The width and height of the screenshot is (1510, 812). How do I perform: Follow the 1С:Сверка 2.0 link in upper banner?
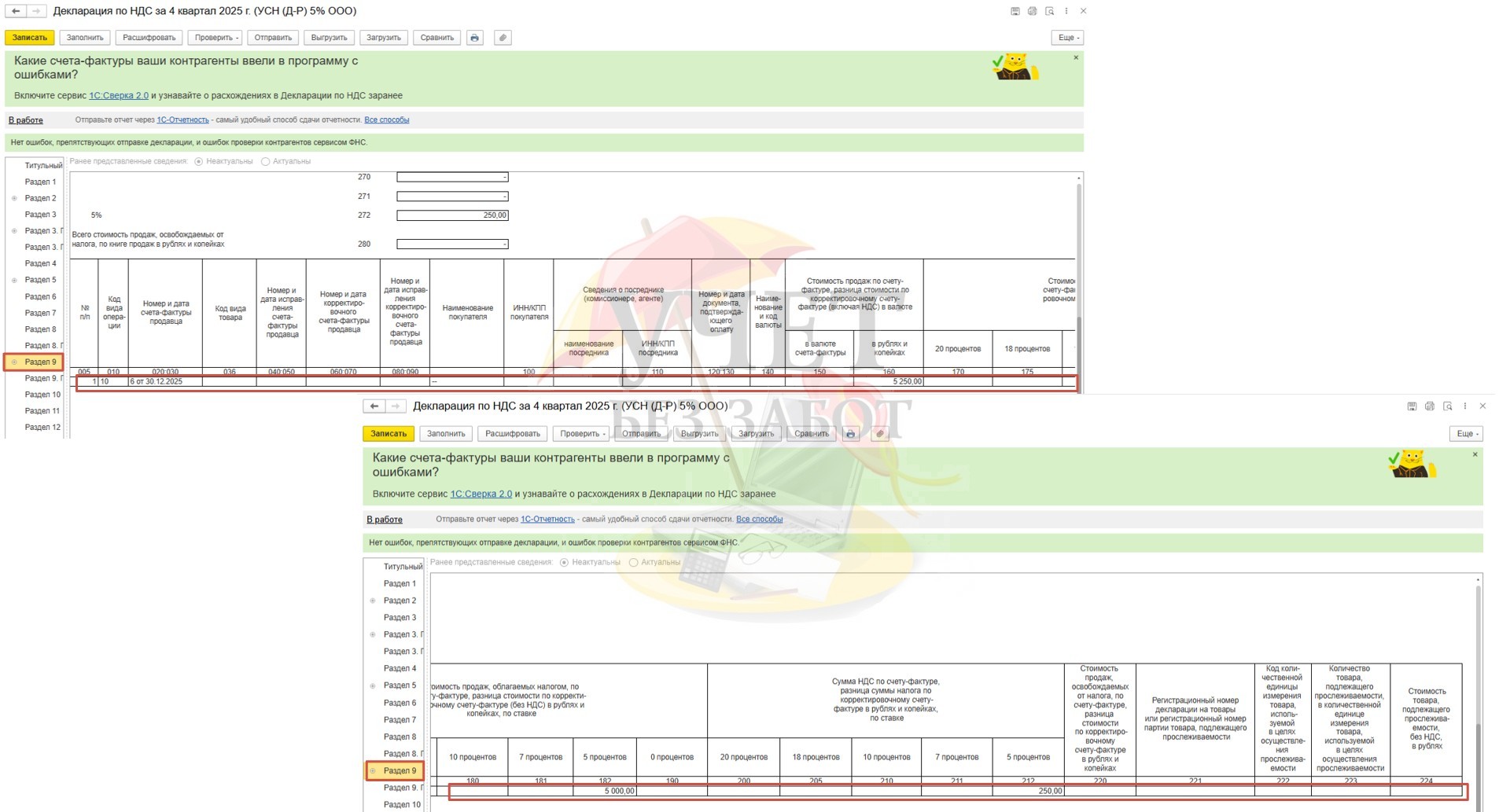coord(119,95)
